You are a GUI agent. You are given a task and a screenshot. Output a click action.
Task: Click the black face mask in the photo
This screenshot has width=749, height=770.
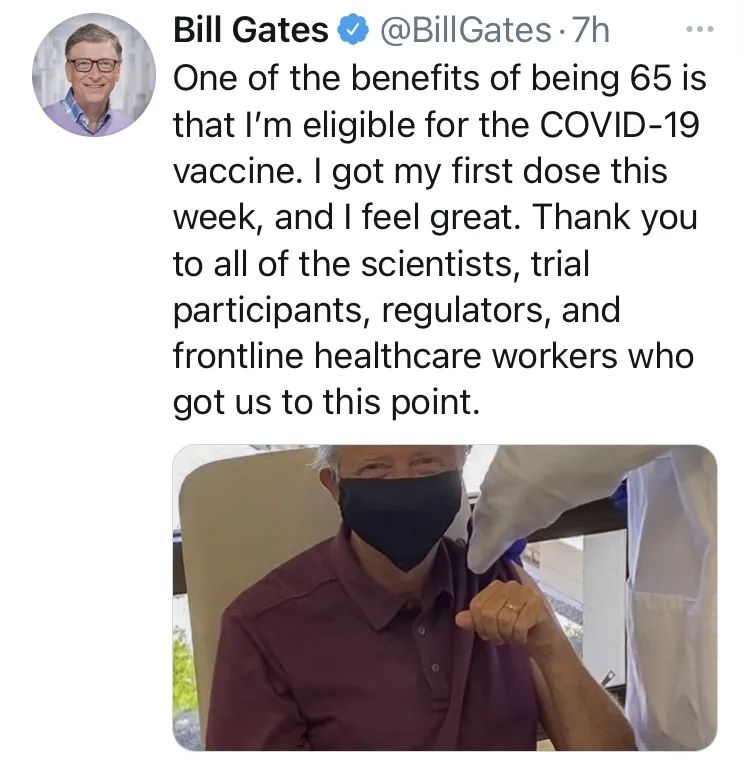coord(400,519)
